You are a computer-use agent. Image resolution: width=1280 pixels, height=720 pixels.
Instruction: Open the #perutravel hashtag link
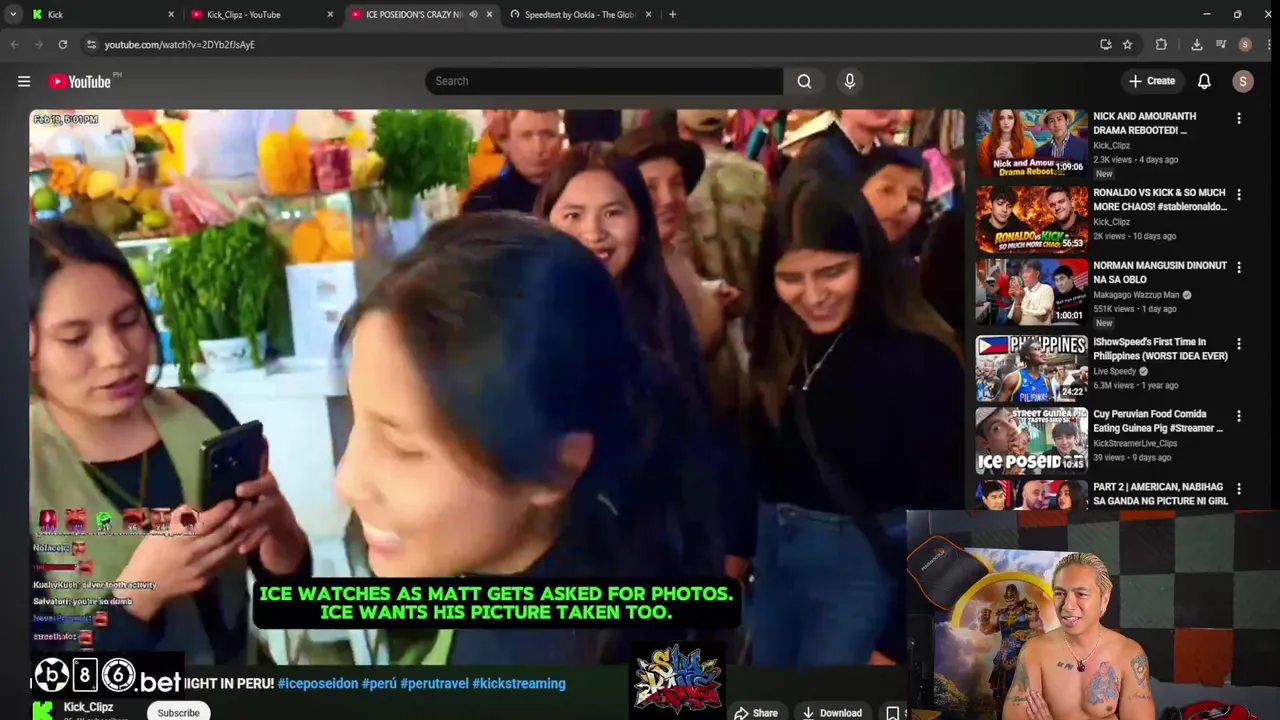coord(434,683)
